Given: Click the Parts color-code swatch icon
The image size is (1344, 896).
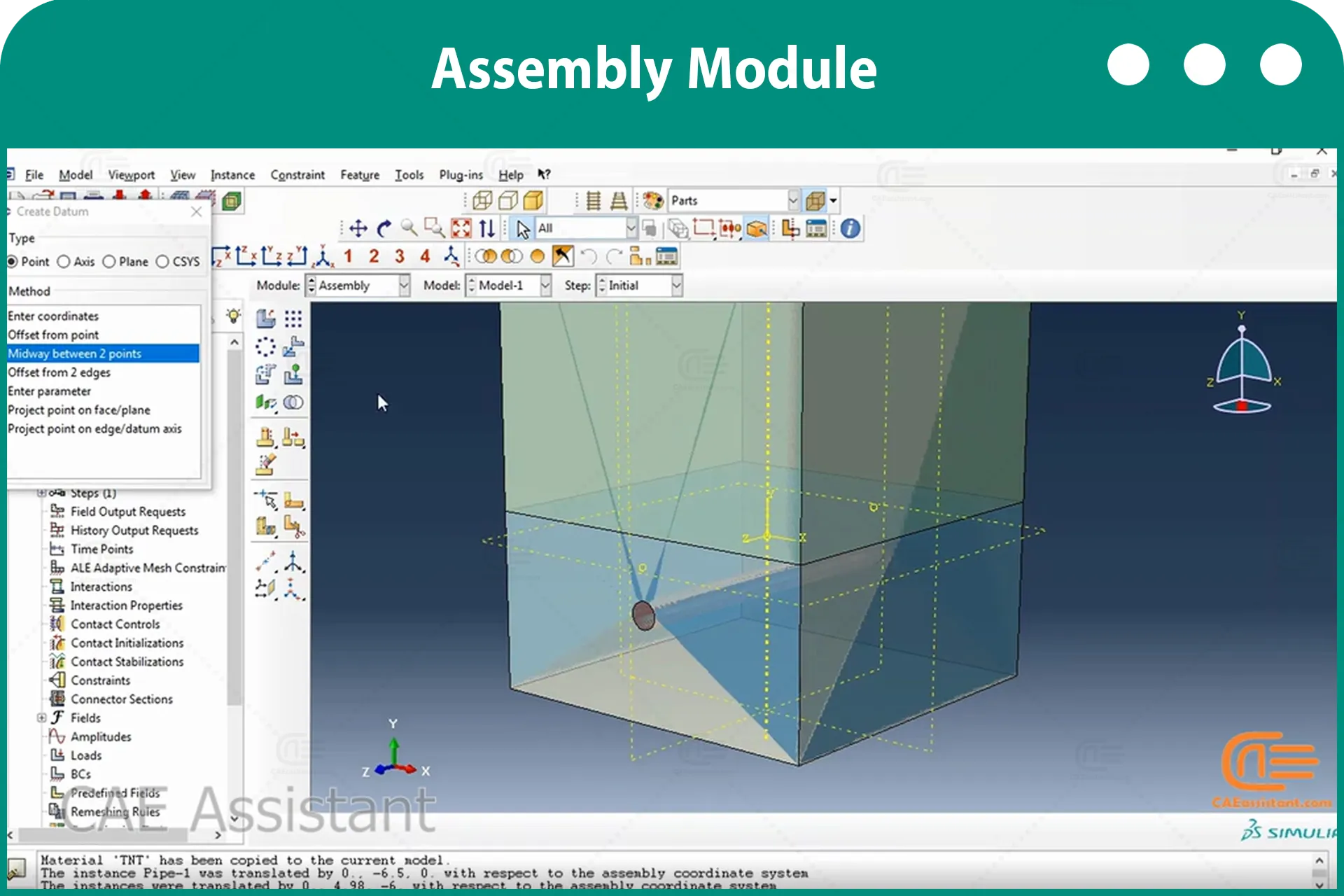Looking at the screenshot, I should [653, 201].
